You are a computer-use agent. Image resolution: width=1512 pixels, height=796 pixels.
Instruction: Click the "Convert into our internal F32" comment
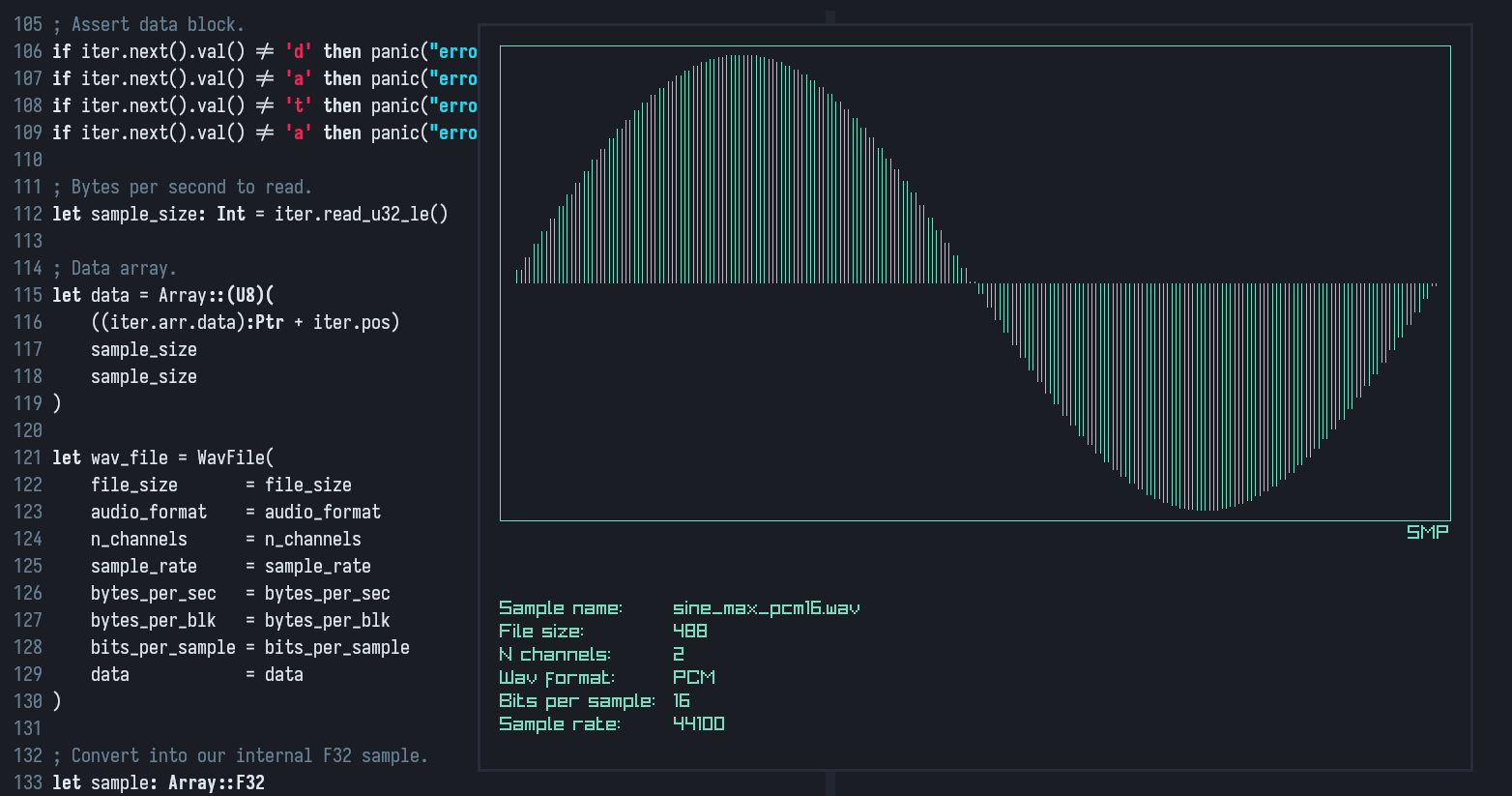pos(248,755)
